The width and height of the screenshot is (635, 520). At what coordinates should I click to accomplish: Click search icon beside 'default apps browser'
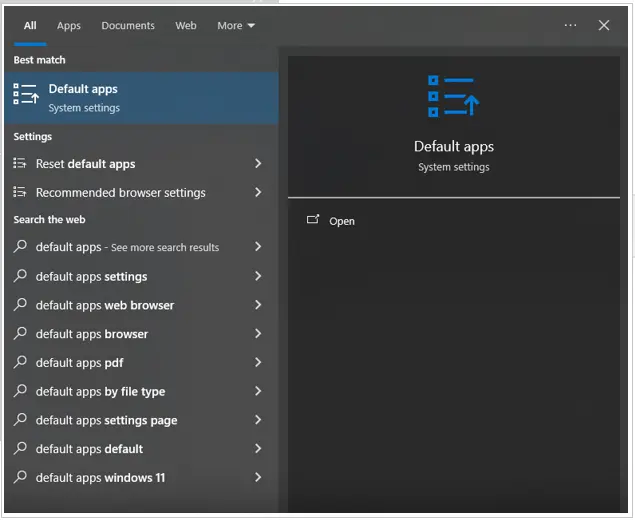click(20, 333)
